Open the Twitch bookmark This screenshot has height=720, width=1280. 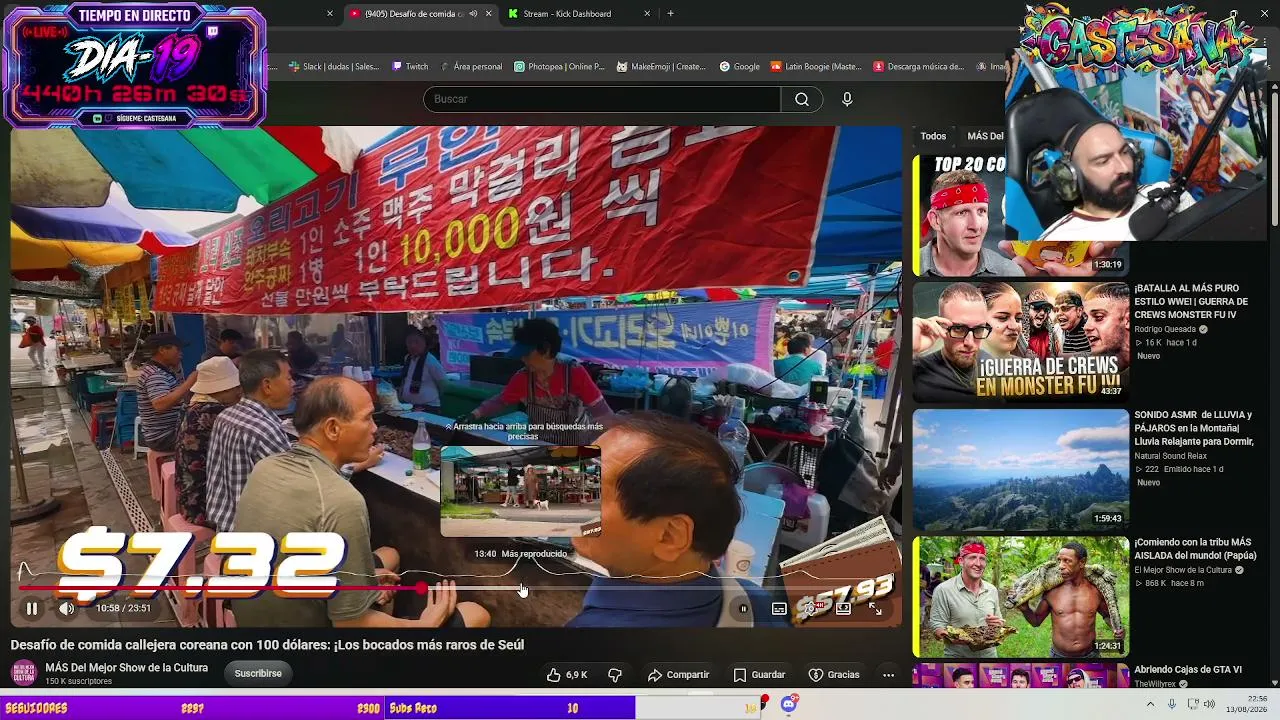[410, 67]
